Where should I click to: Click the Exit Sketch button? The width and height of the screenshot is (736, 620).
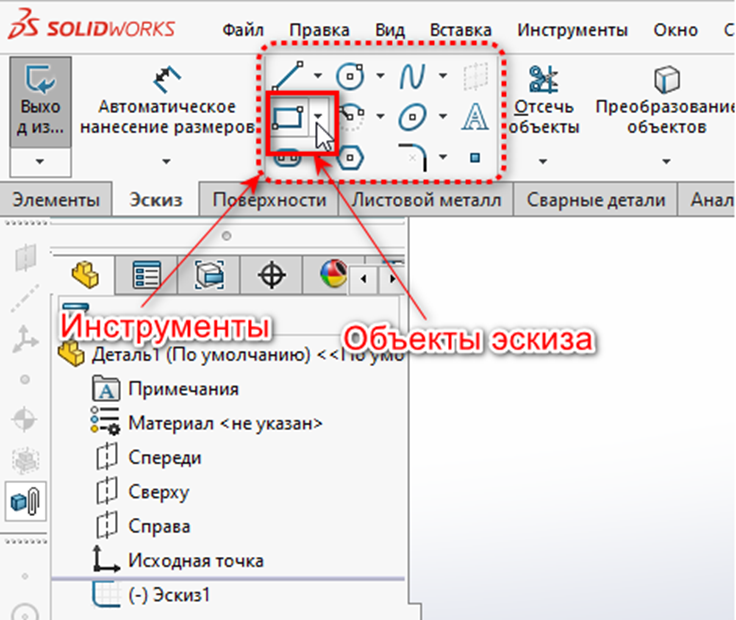[40, 101]
